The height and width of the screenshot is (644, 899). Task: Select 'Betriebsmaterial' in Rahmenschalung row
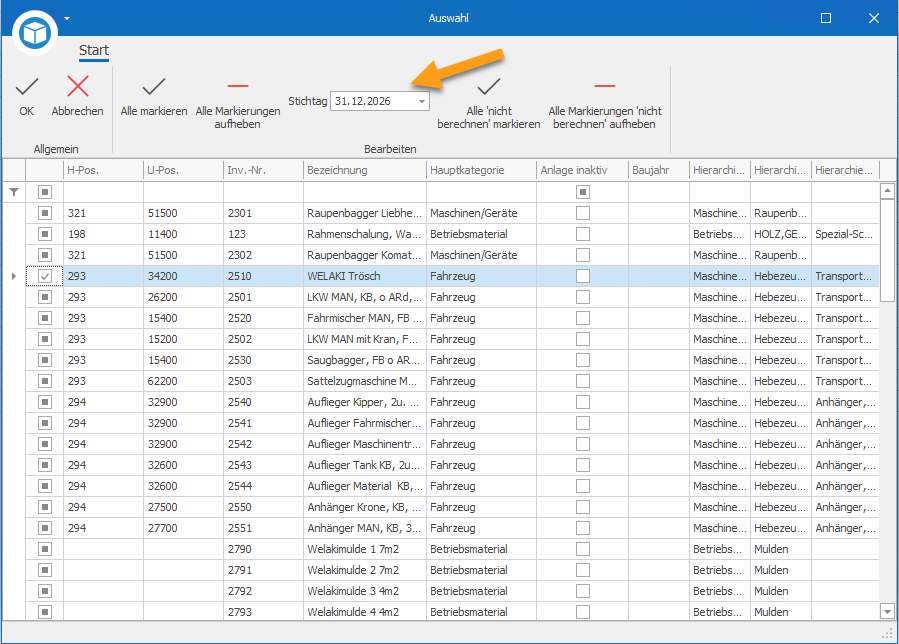click(x=482, y=234)
